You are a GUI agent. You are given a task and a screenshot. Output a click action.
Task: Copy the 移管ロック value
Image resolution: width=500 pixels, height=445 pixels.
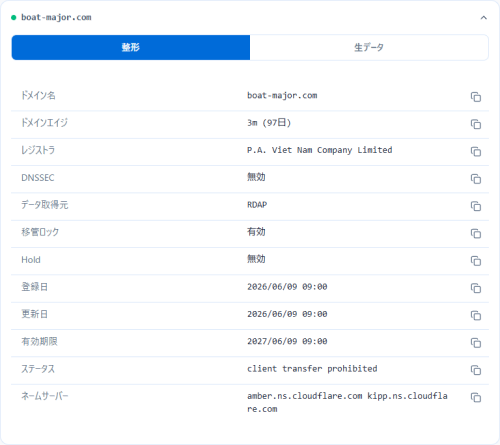point(476,233)
